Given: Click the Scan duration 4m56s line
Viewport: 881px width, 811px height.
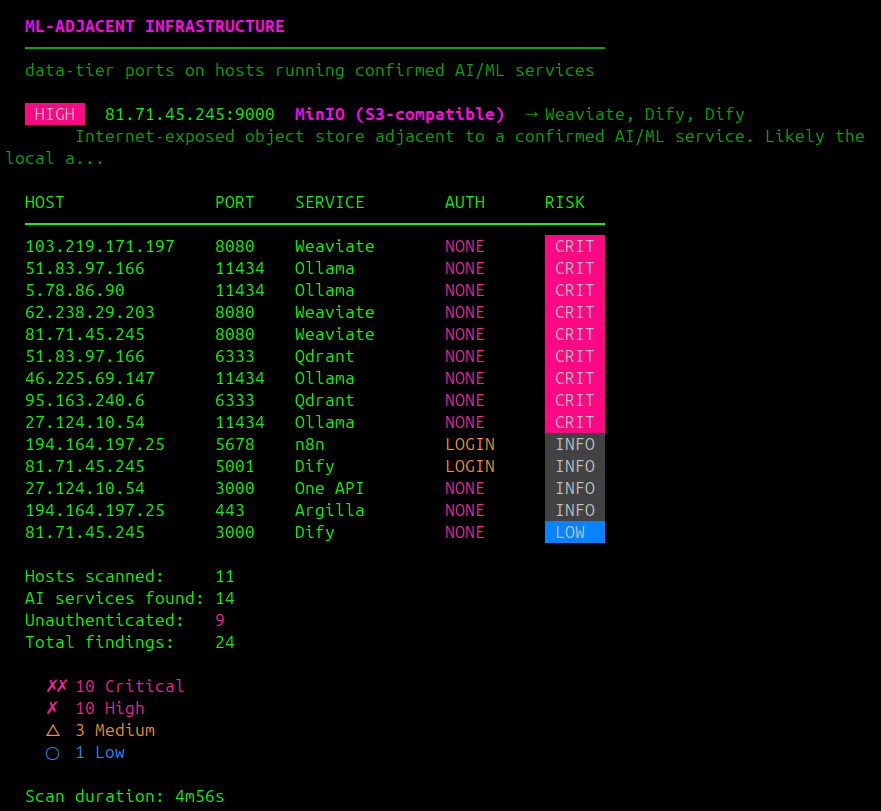Looking at the screenshot, I should 125,796.
